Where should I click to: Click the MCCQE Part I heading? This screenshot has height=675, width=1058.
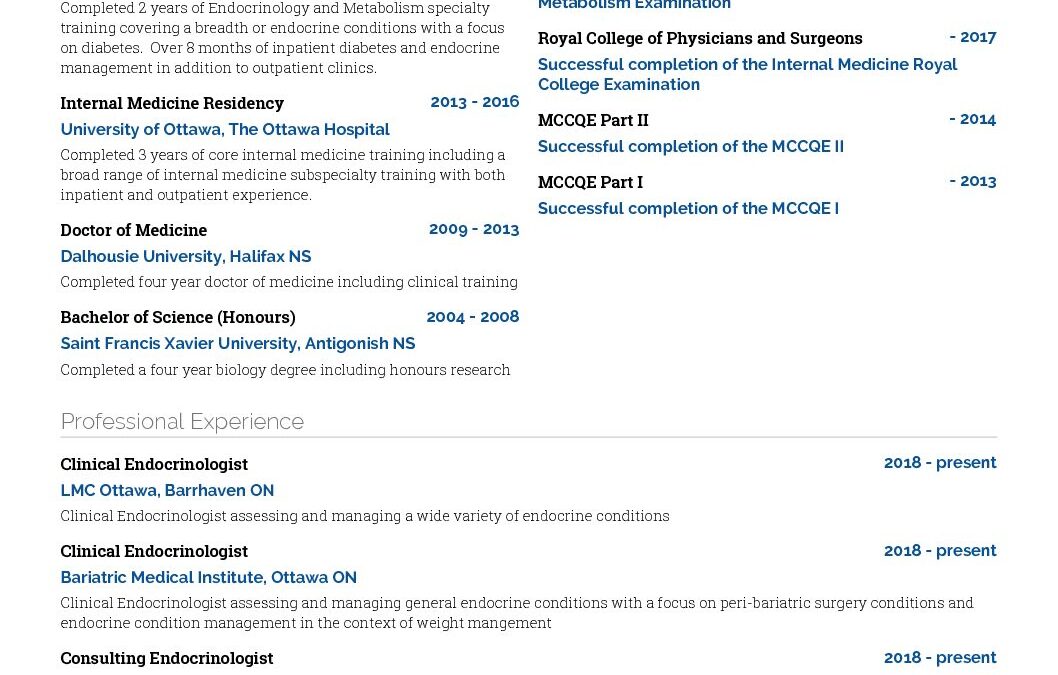point(590,182)
